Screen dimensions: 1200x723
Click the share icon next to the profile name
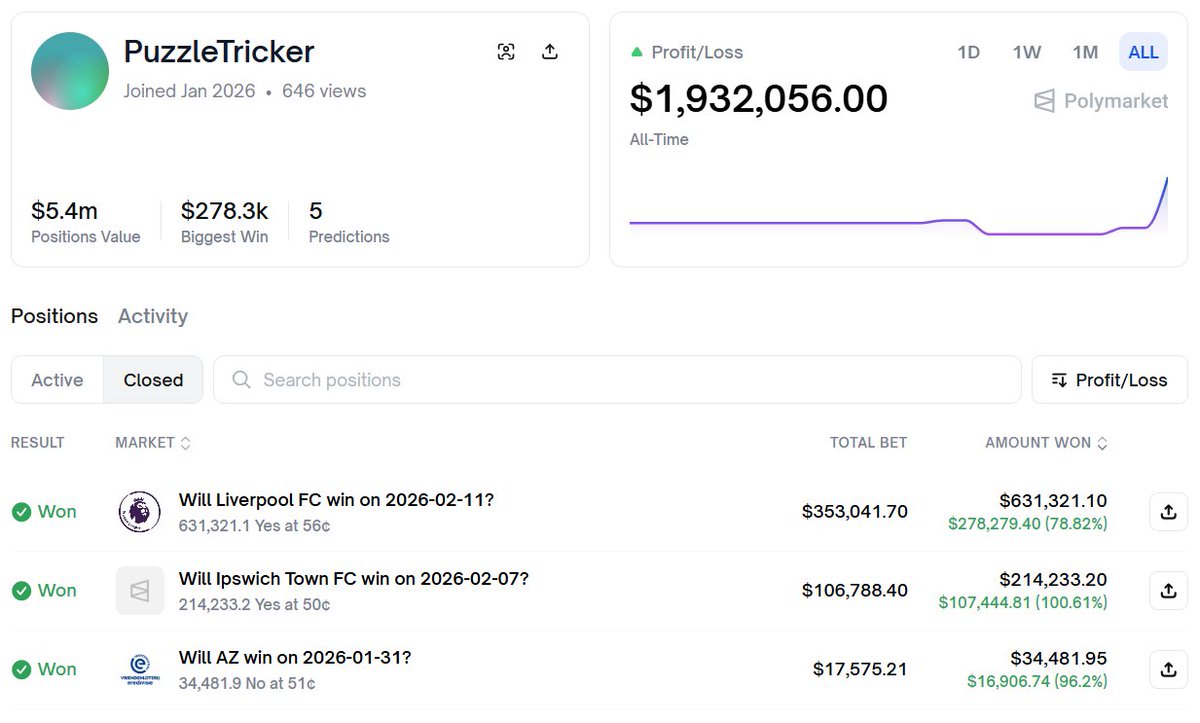549,52
